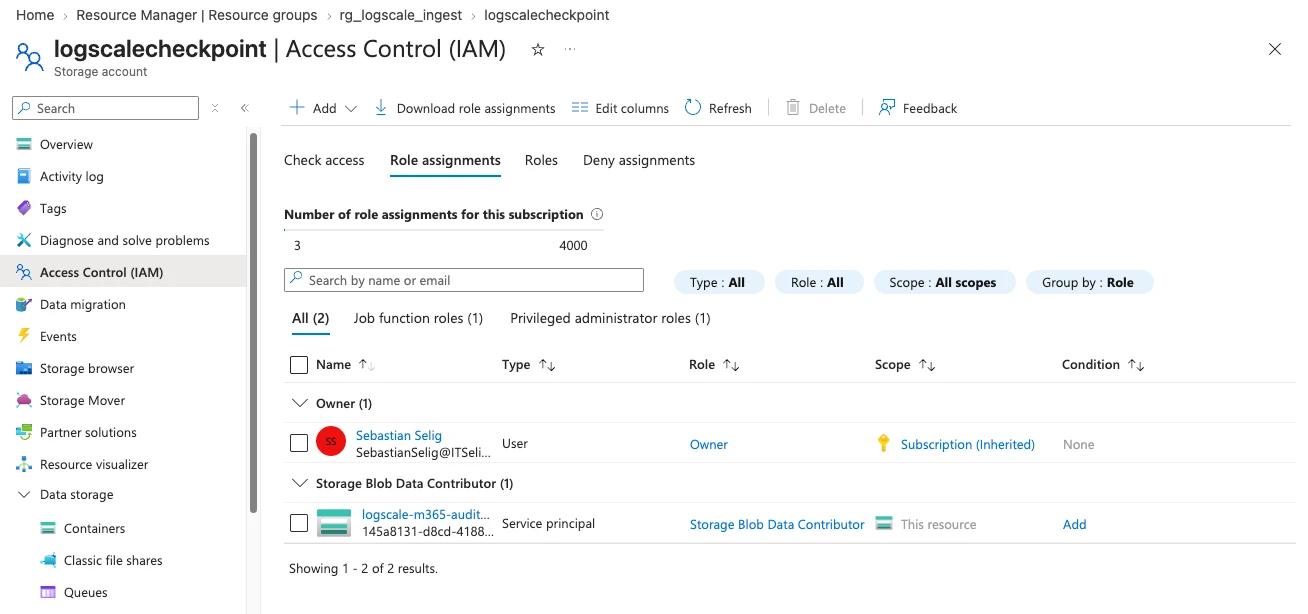The image size is (1308, 614).
Task: Go to Resource Manager | Resource groups breadcrumb
Action: (197, 15)
